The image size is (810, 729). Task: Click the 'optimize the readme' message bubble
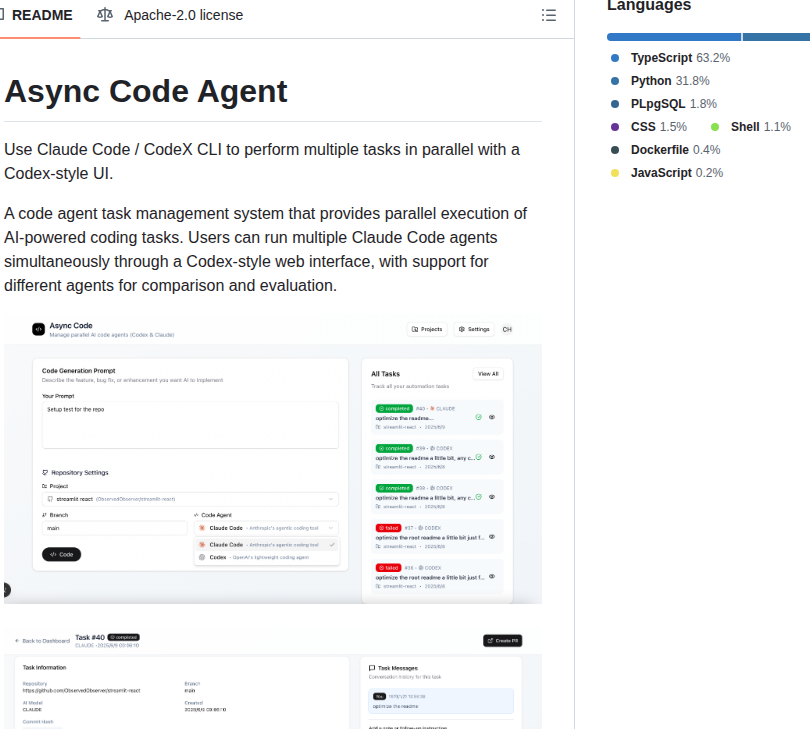[441, 701]
